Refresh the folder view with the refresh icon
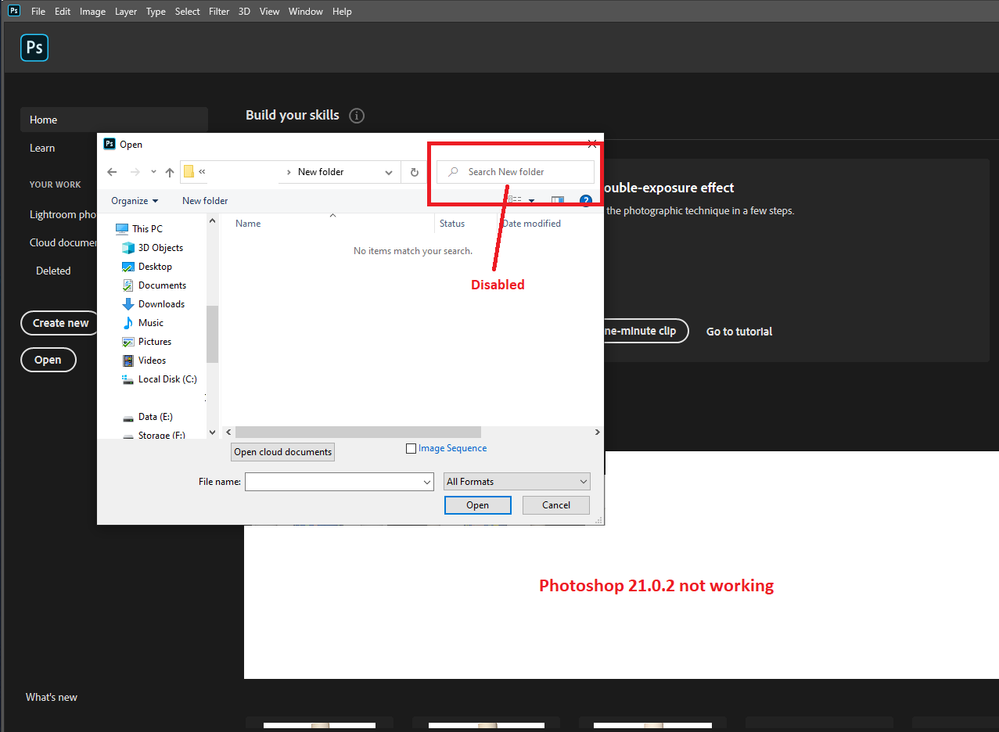Viewport: 999px width, 732px height. point(414,172)
